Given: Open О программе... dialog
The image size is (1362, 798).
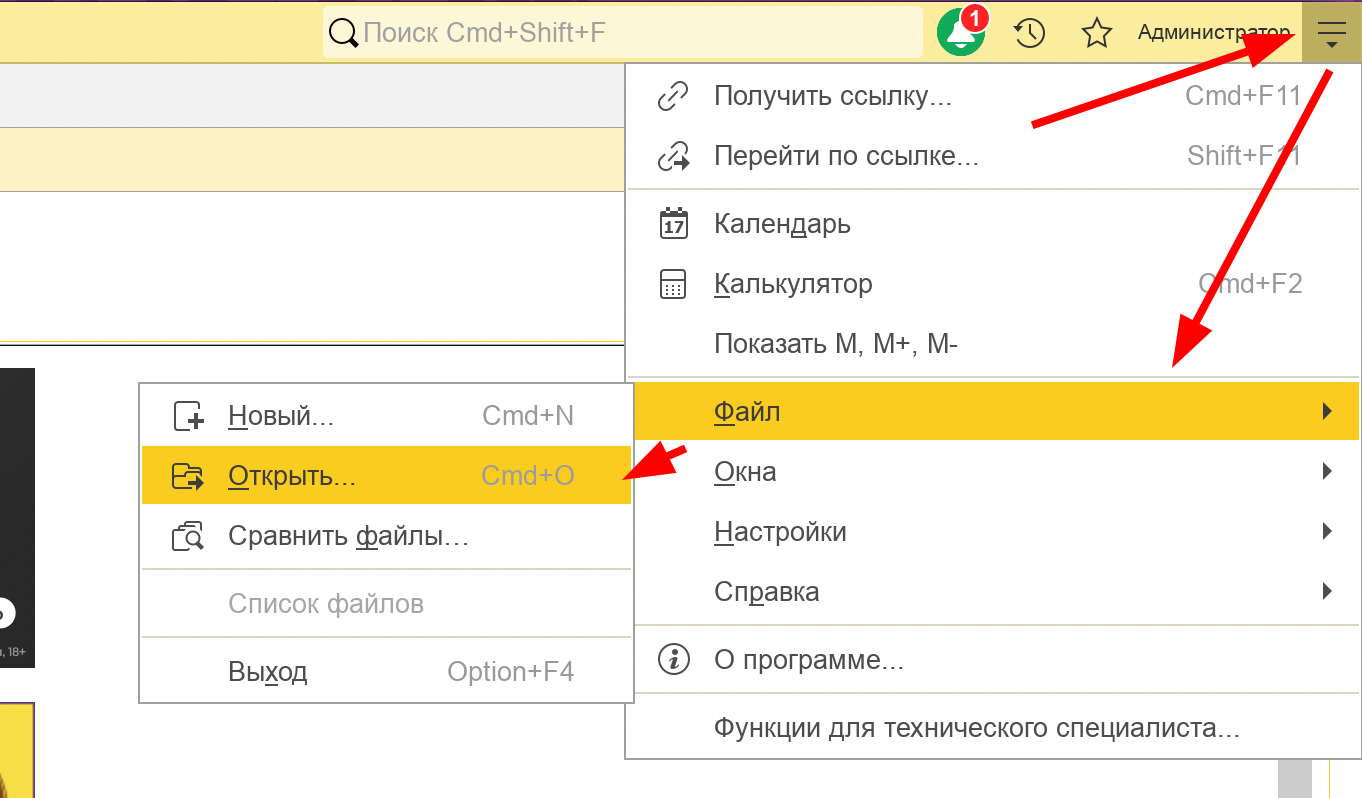Looking at the screenshot, I should (x=996, y=660).
